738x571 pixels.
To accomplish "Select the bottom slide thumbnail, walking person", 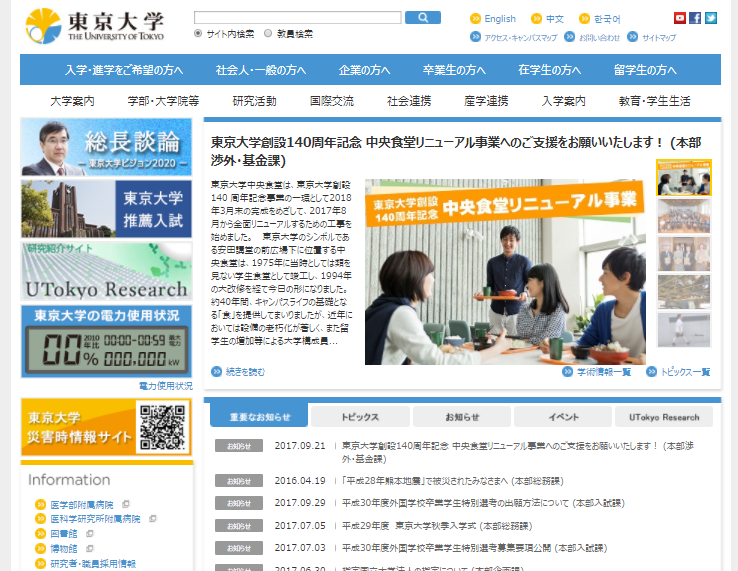I will (684, 330).
